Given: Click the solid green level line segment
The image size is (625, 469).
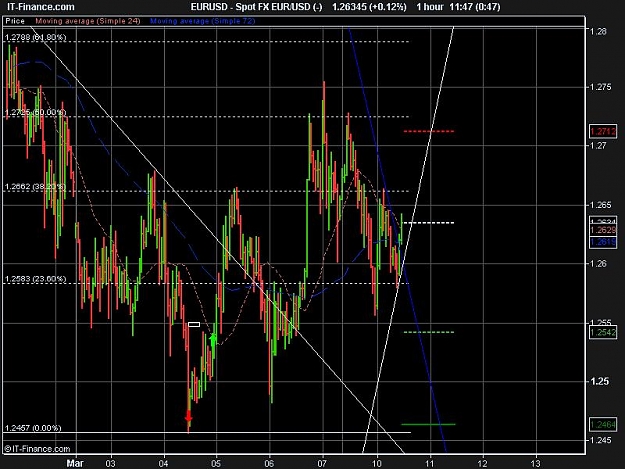Looking at the screenshot, I should tap(428, 424).
